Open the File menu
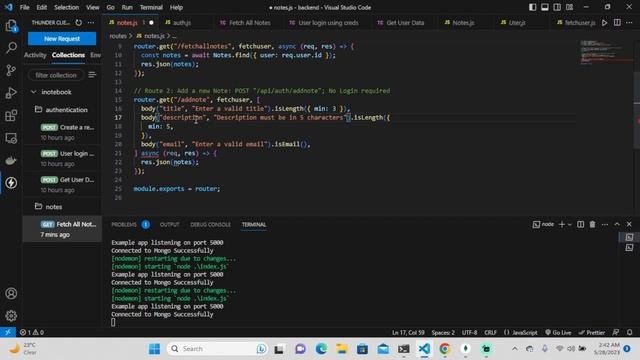Viewport: 640px width, 360px height. 24,7
